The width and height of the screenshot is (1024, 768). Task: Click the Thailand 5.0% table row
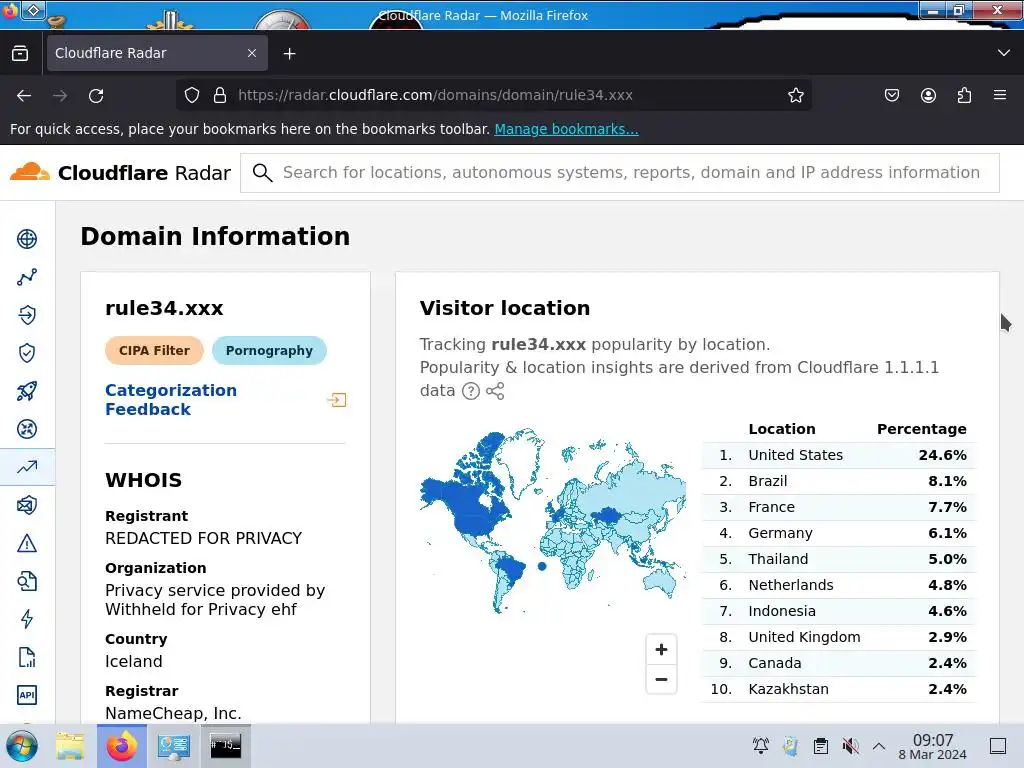(x=839, y=559)
